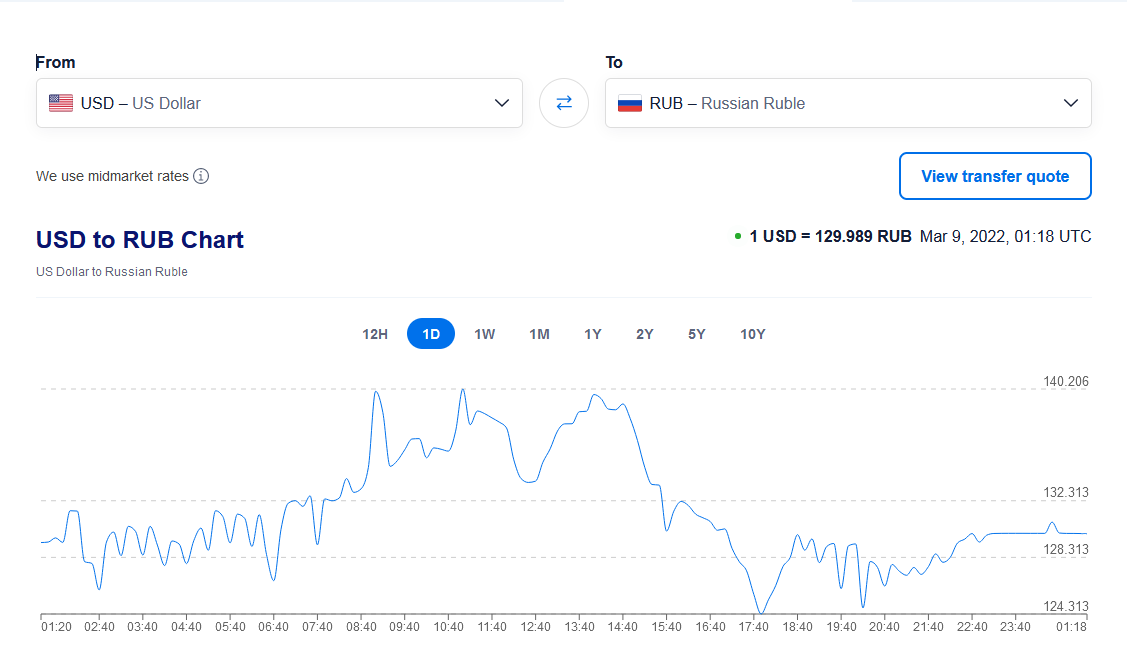Click the midmarket rates info icon
Image resolution: width=1127 pixels, height=651 pixels.
(x=201, y=176)
